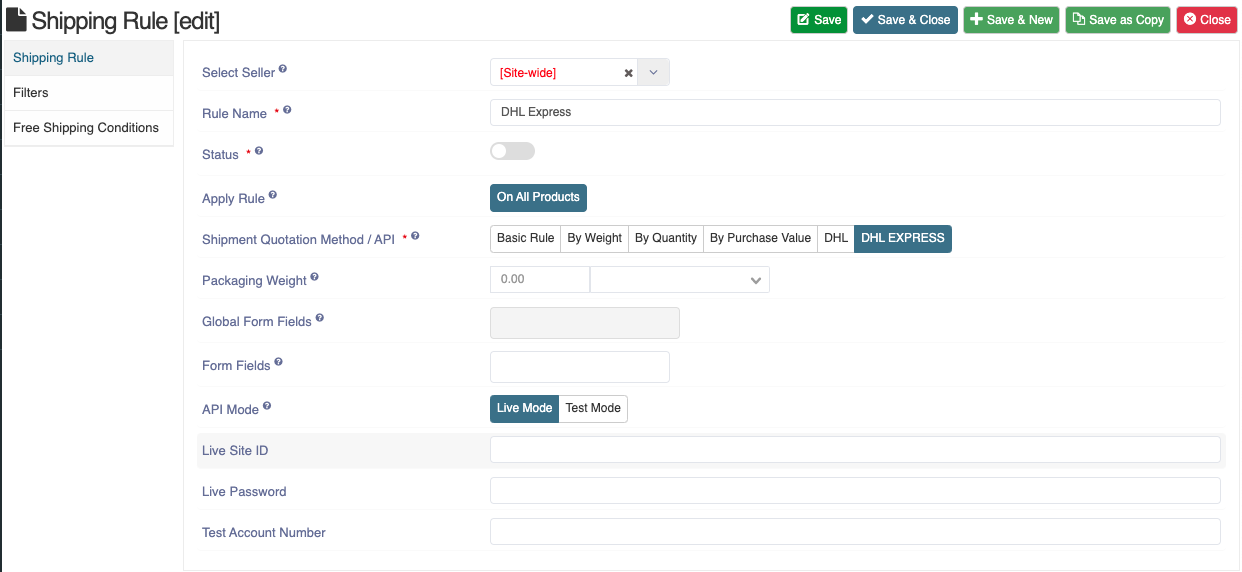This screenshot has width=1242, height=572.
Task: Click help icon next to Packaging Weight
Action: pos(315,277)
